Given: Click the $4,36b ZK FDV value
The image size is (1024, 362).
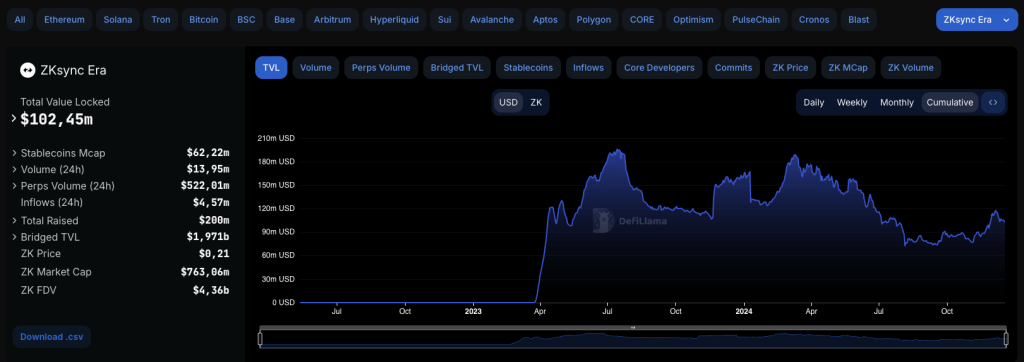Looking at the screenshot, I should [210, 290].
